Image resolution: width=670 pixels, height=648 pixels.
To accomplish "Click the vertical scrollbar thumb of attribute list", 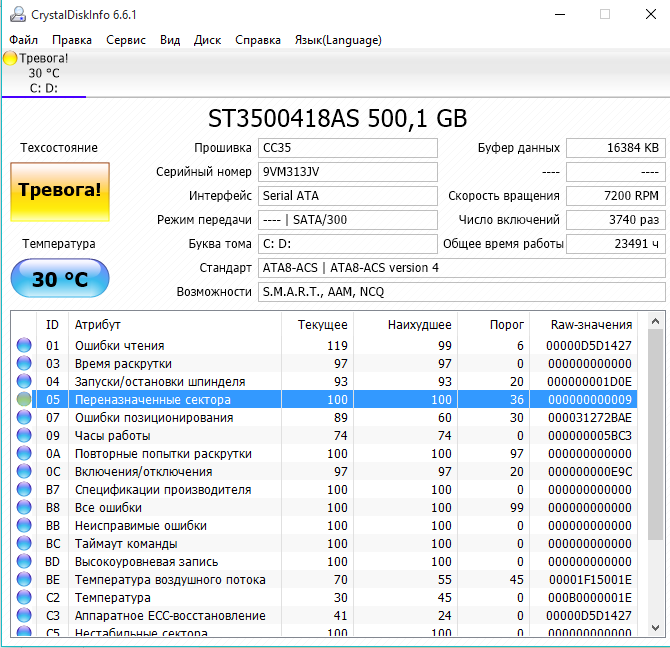I will (x=656, y=434).
